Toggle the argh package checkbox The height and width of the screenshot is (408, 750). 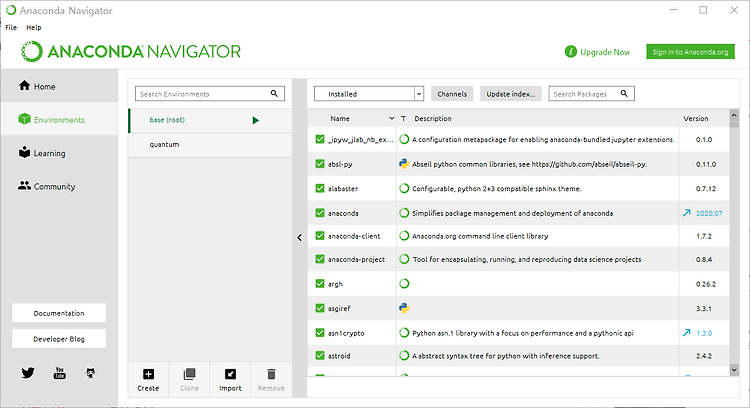(320, 284)
